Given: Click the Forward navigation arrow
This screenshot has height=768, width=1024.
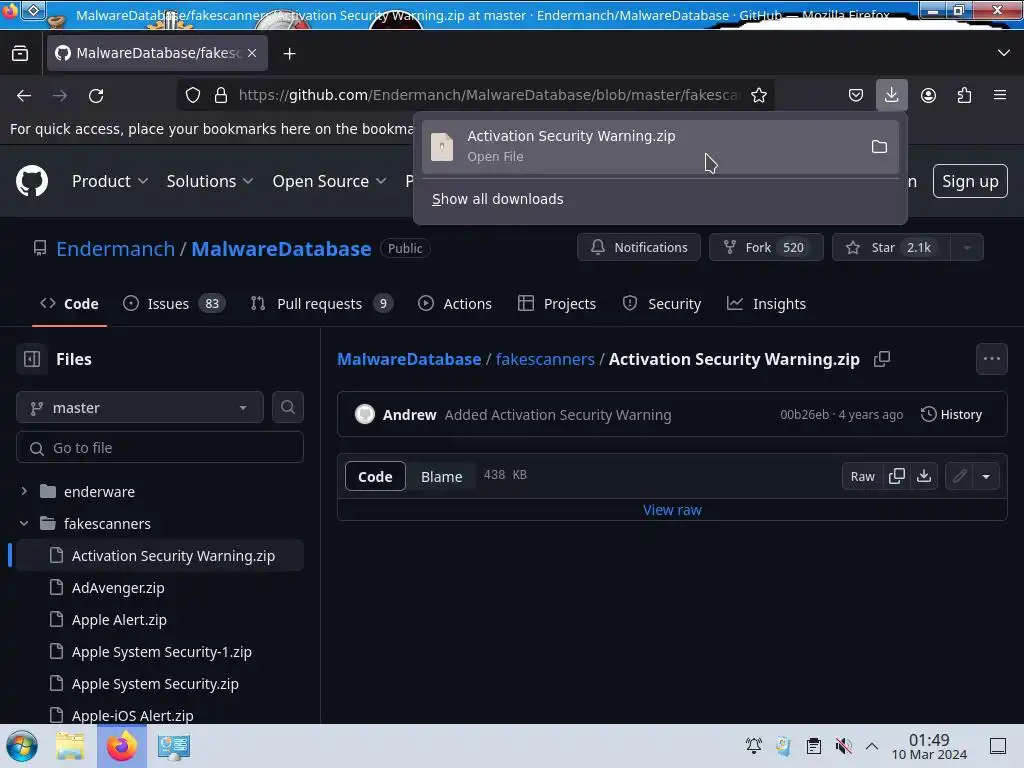Looking at the screenshot, I should click(x=60, y=95).
